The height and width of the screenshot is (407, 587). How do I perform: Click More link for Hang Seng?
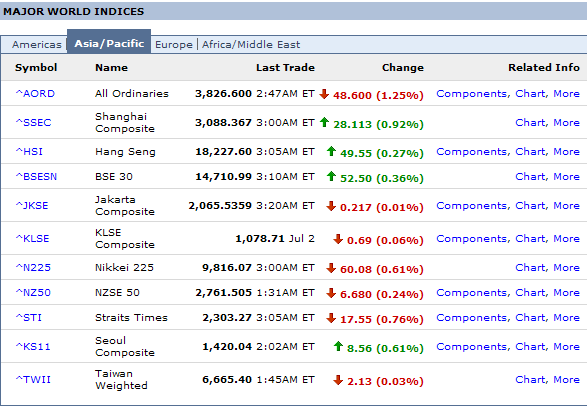click(x=566, y=152)
